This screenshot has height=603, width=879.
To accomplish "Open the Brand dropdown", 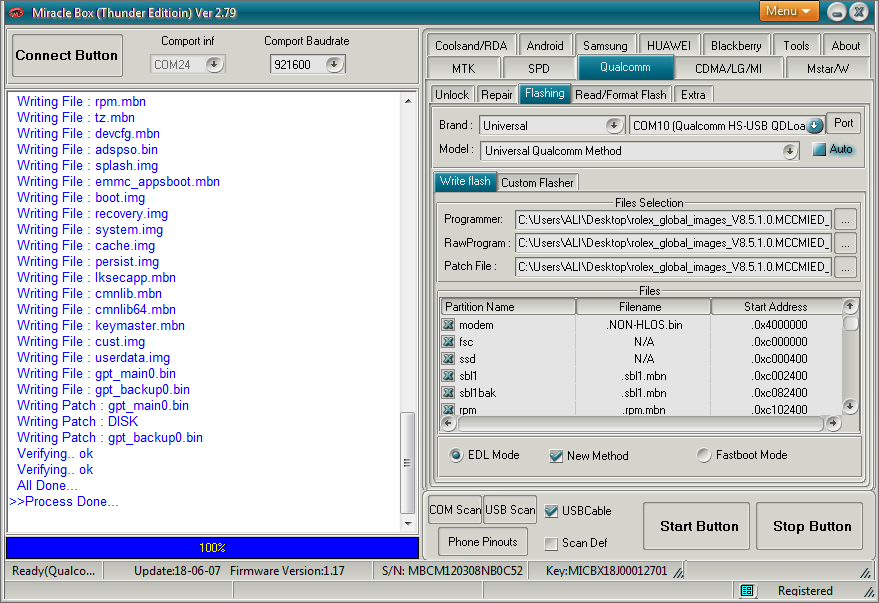I will [x=614, y=126].
